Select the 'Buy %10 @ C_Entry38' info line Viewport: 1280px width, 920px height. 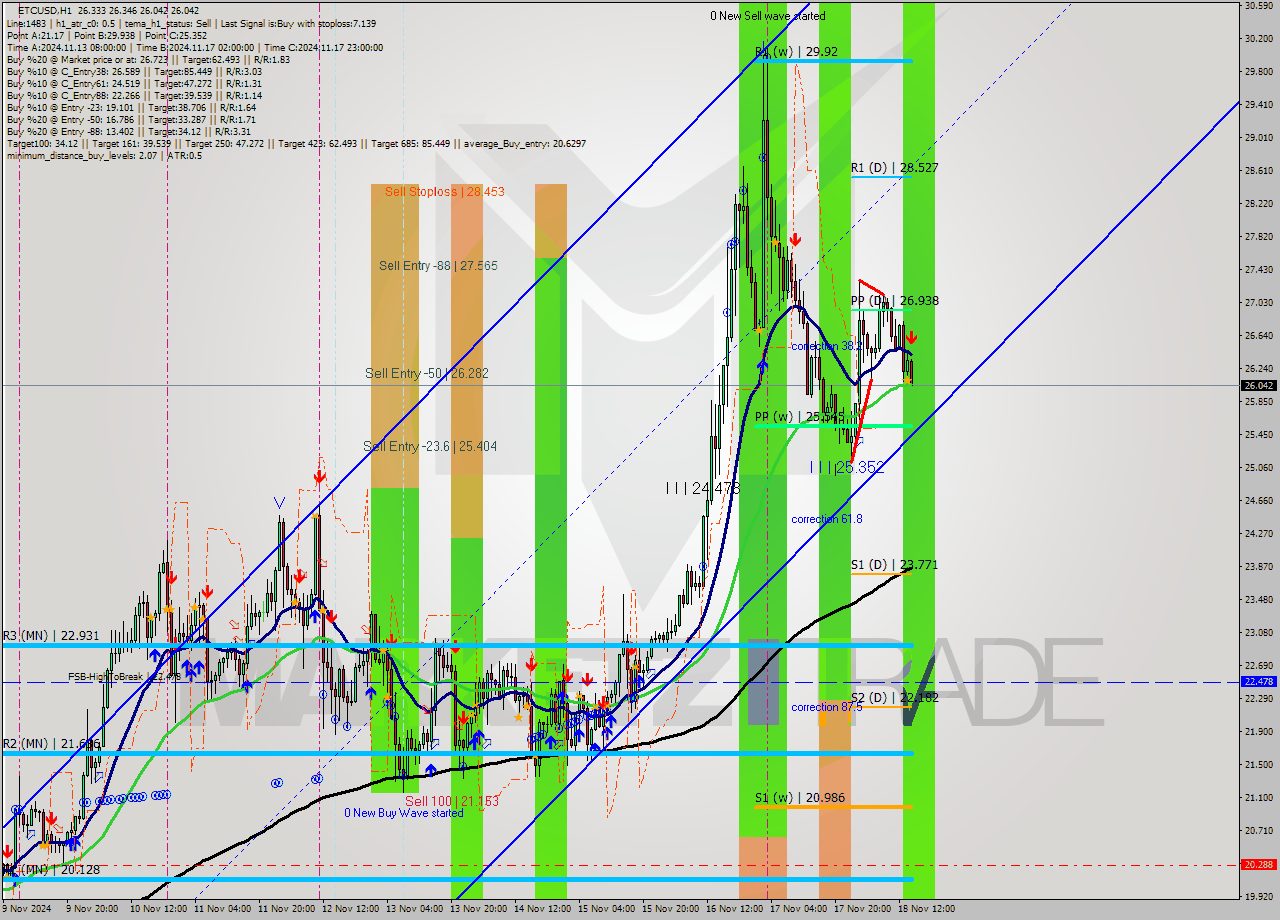click(134, 71)
